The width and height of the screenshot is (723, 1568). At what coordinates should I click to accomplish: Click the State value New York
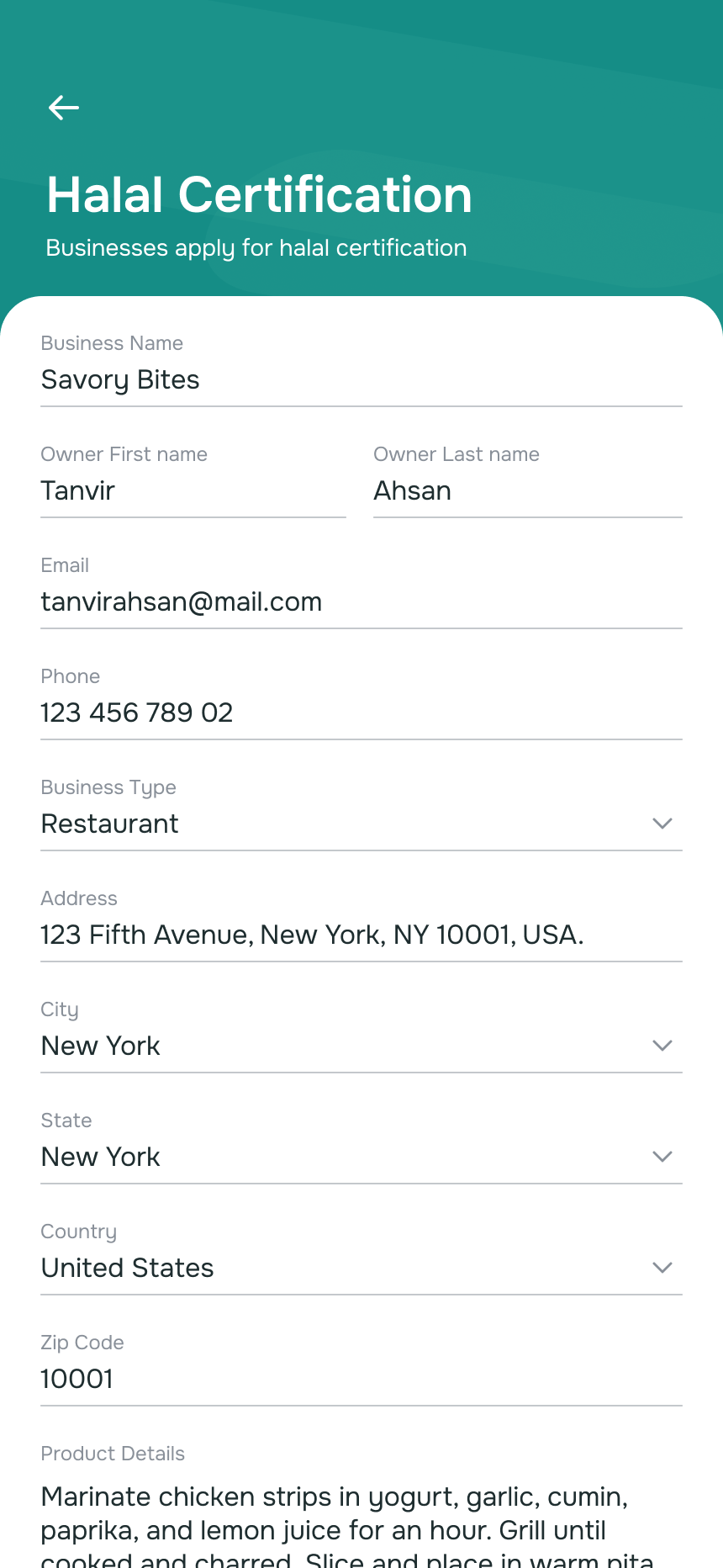click(101, 1157)
